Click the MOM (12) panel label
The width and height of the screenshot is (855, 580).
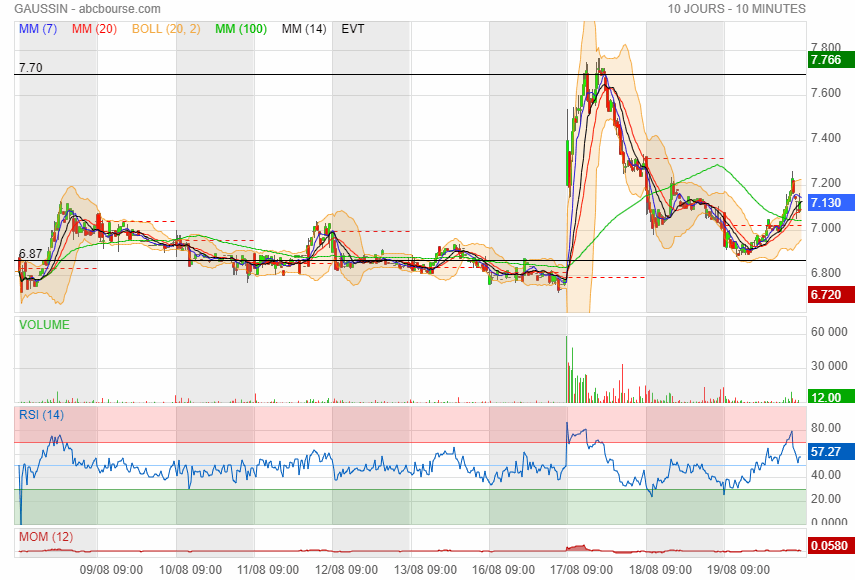click(x=46, y=537)
